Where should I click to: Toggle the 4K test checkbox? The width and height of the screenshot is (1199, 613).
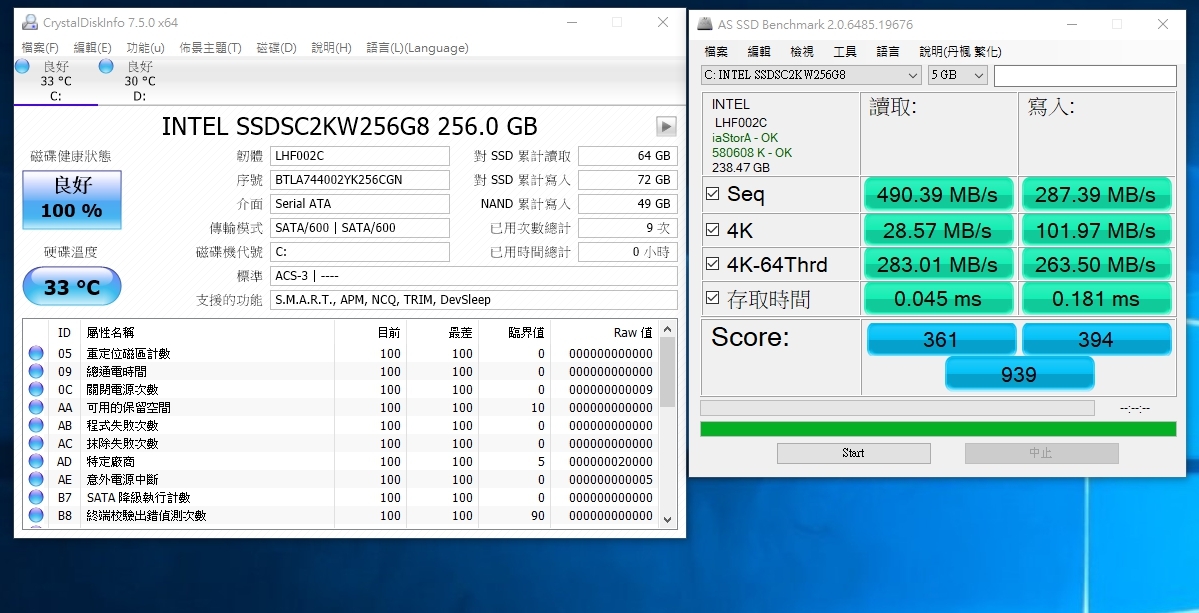click(x=713, y=229)
